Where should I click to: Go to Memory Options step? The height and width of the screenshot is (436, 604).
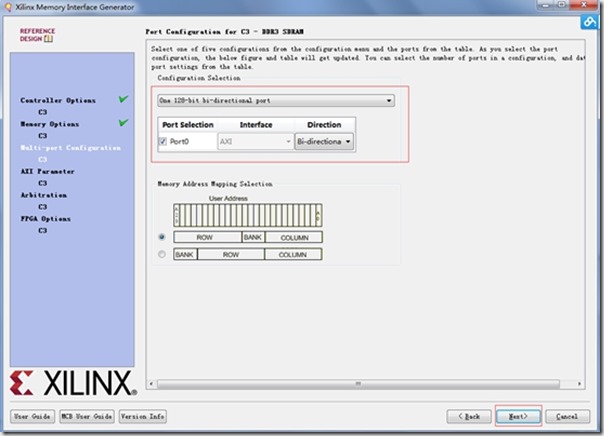(x=50, y=124)
